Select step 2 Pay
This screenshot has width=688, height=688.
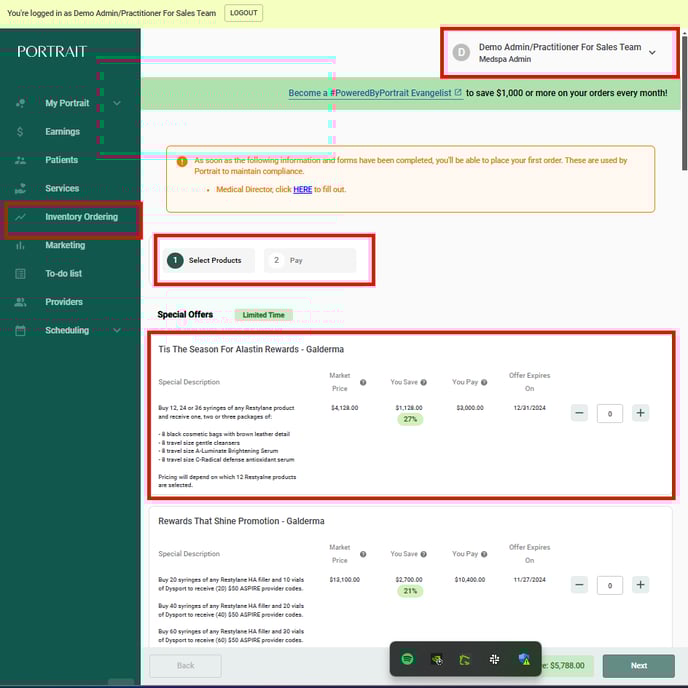tap(310, 261)
